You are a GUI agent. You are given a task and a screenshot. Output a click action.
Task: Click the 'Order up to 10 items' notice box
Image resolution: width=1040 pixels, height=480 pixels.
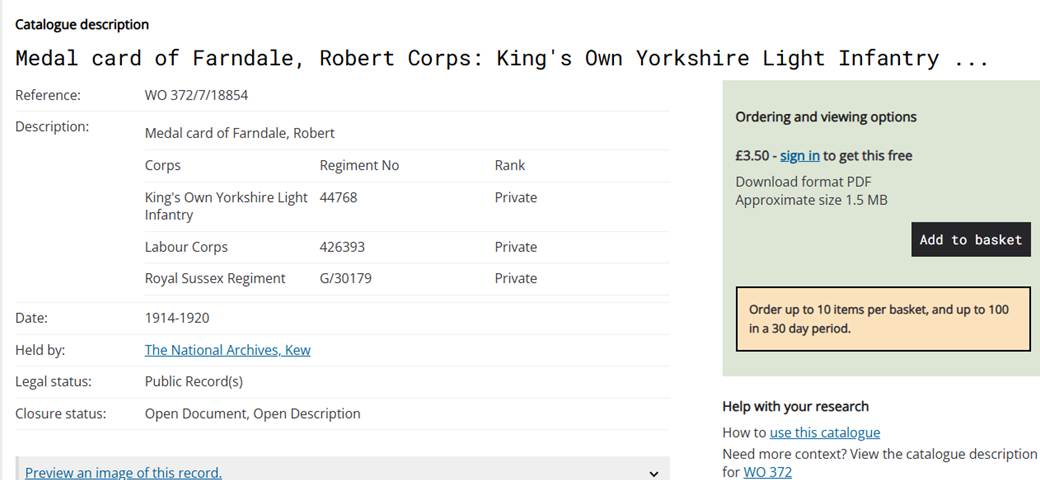(883, 319)
